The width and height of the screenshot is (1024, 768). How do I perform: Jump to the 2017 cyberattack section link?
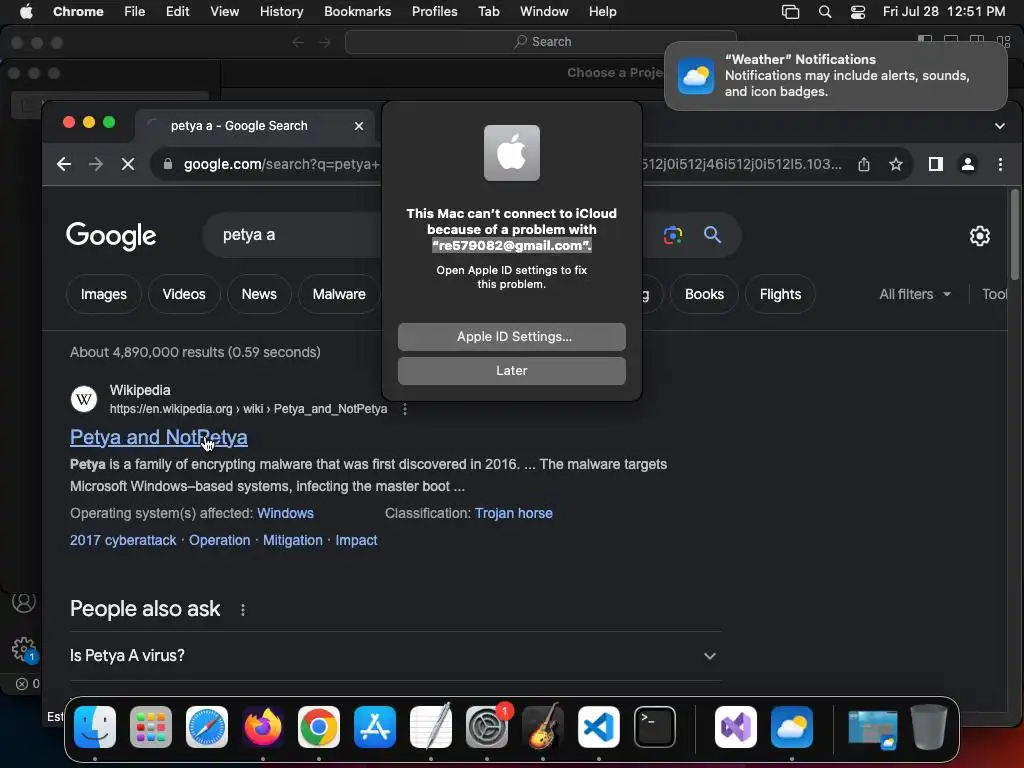[123, 540]
